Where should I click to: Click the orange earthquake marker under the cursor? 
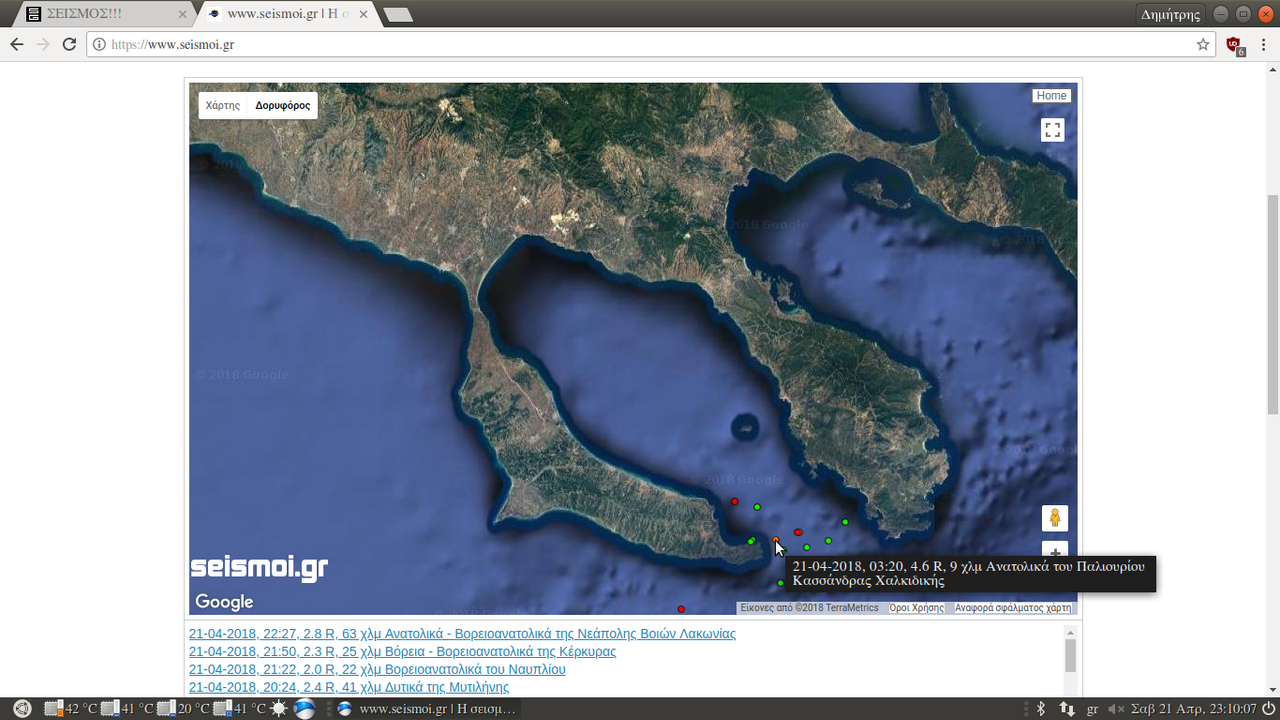click(776, 540)
